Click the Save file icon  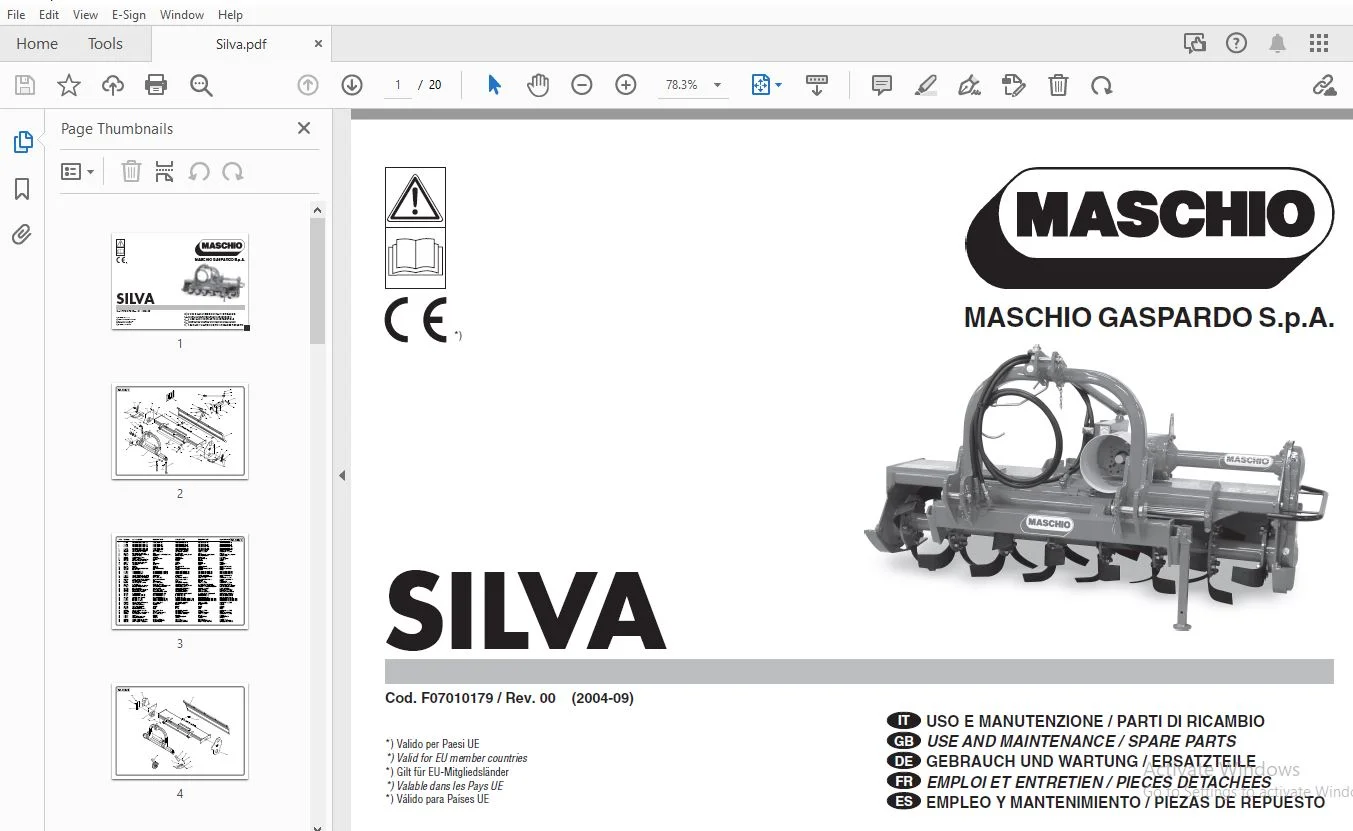pos(24,85)
